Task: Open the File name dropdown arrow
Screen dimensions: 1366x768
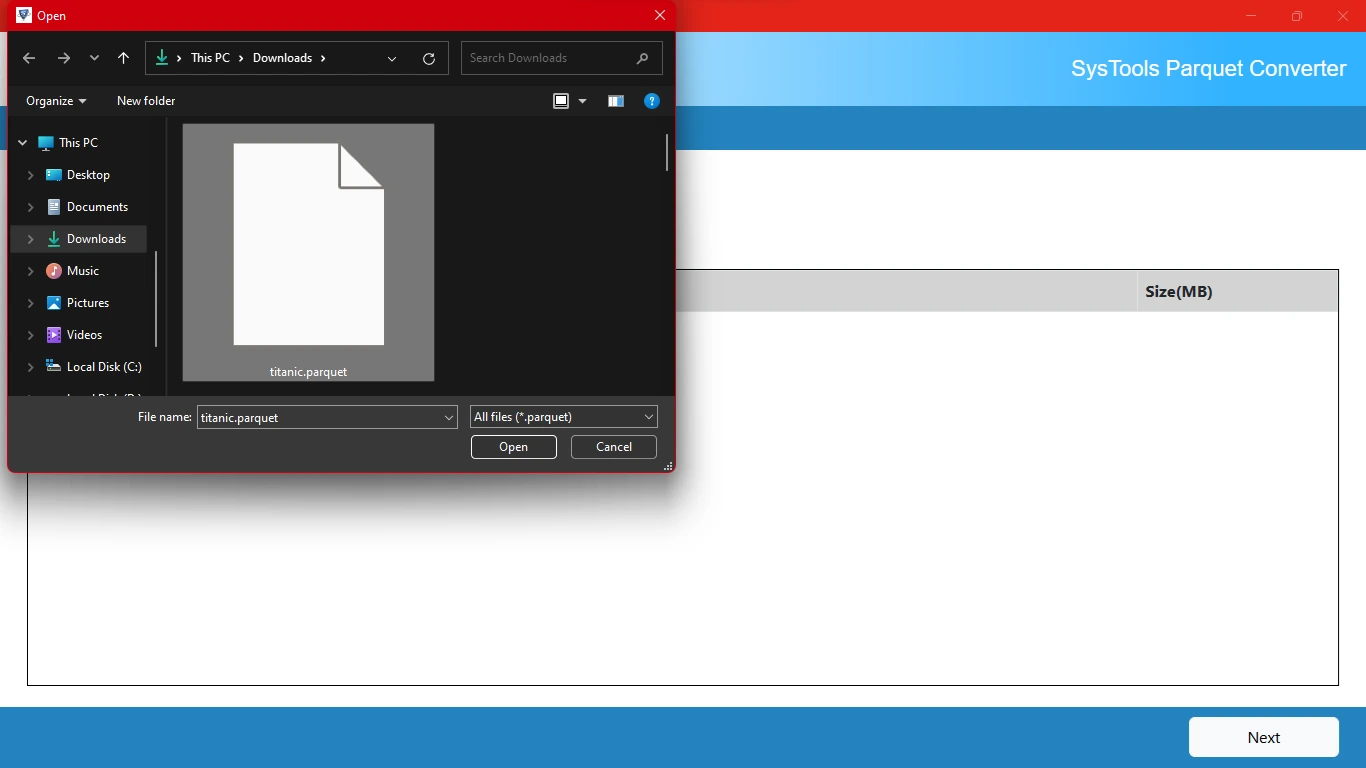Action: [449, 417]
